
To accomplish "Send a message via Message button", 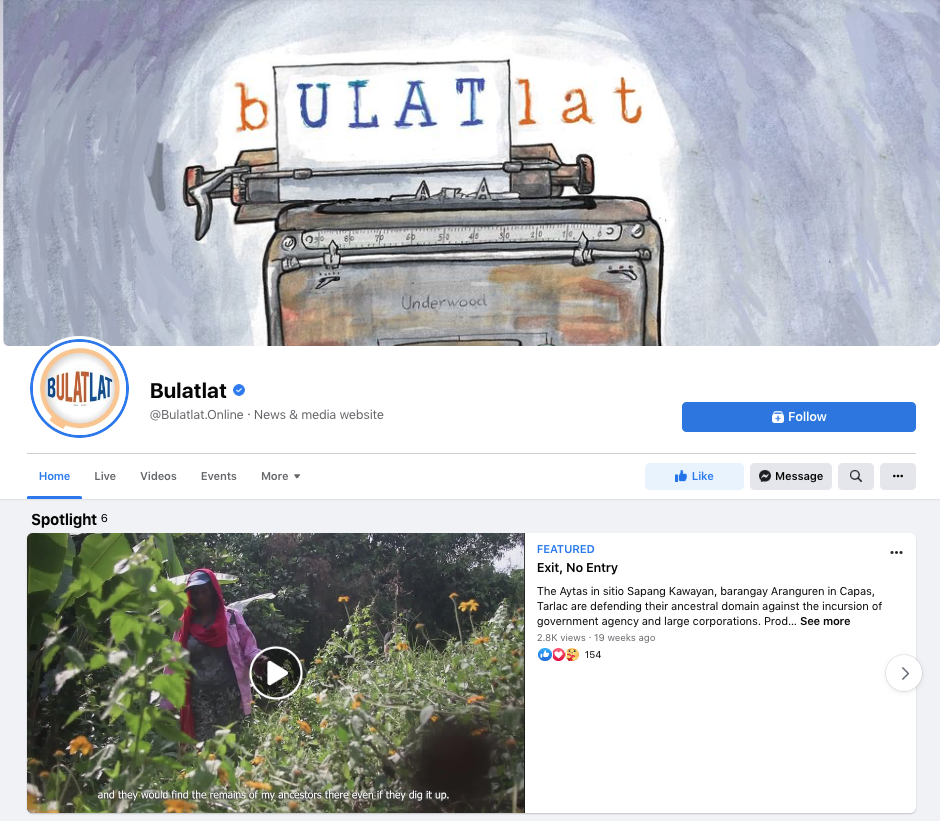I will (791, 476).
